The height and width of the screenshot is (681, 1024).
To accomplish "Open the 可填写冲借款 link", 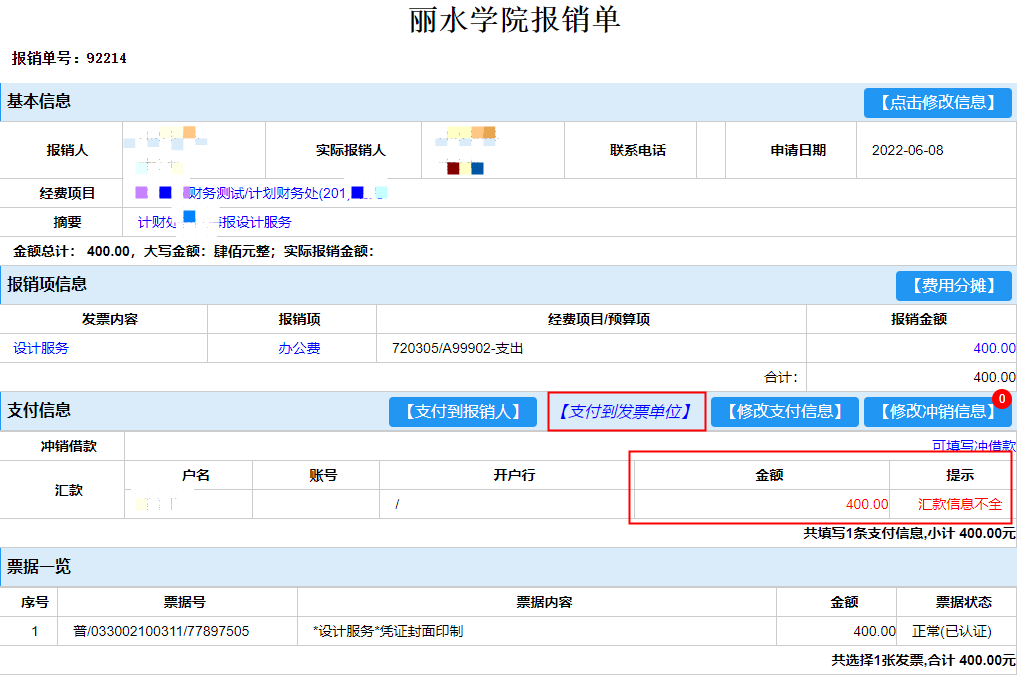I will 974,445.
